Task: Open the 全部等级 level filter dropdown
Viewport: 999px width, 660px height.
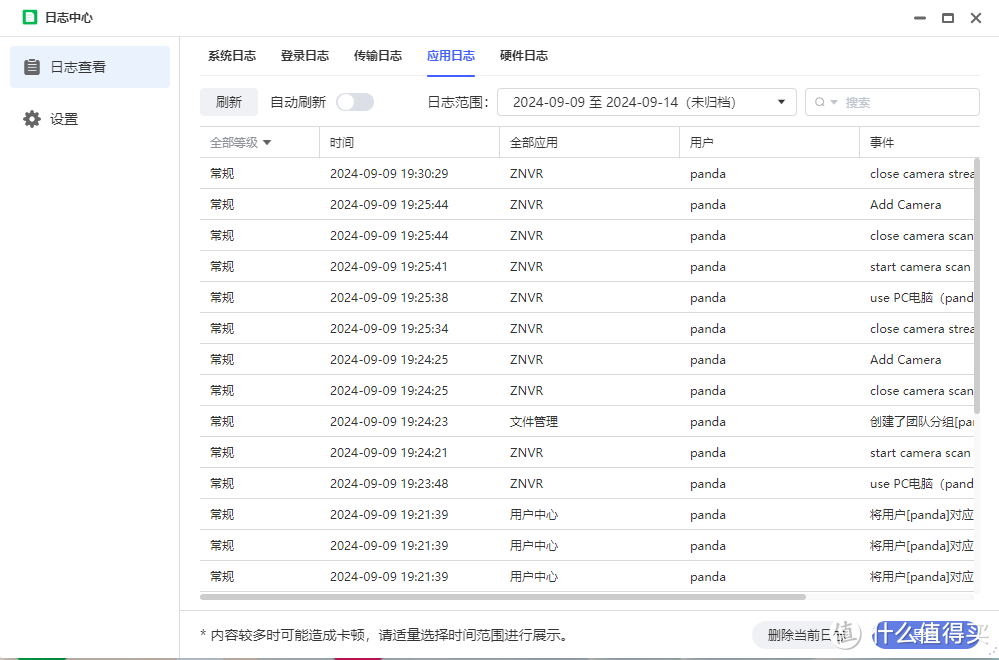Action: click(240, 142)
